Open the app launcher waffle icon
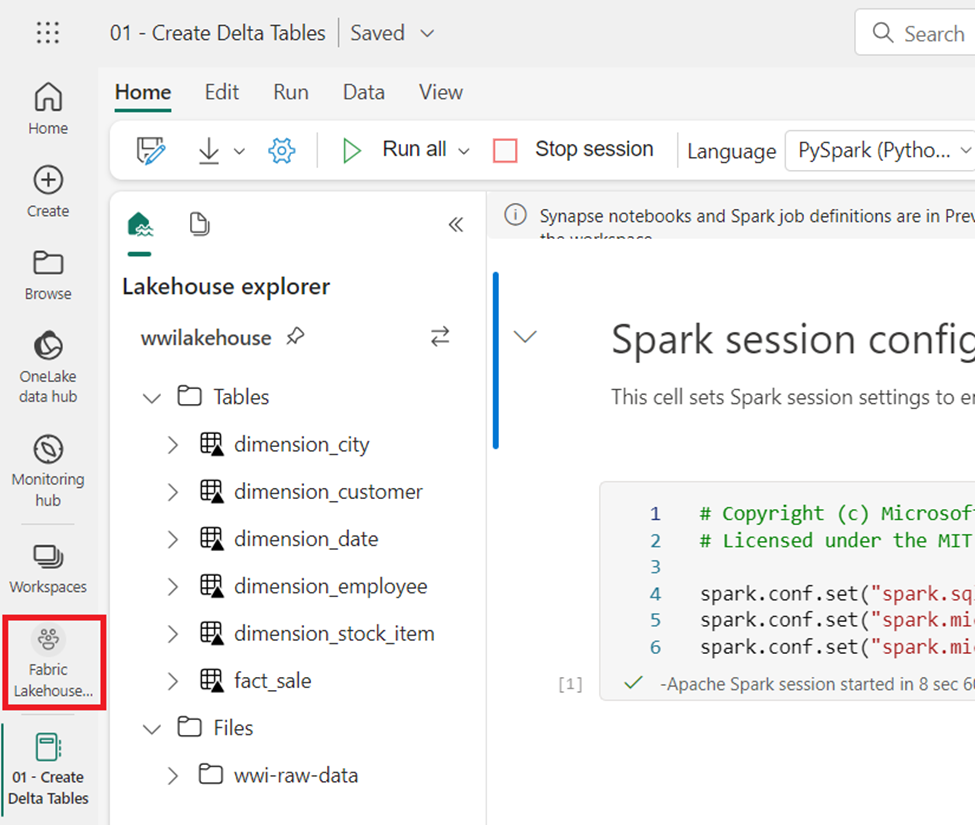 pyautogui.click(x=48, y=32)
